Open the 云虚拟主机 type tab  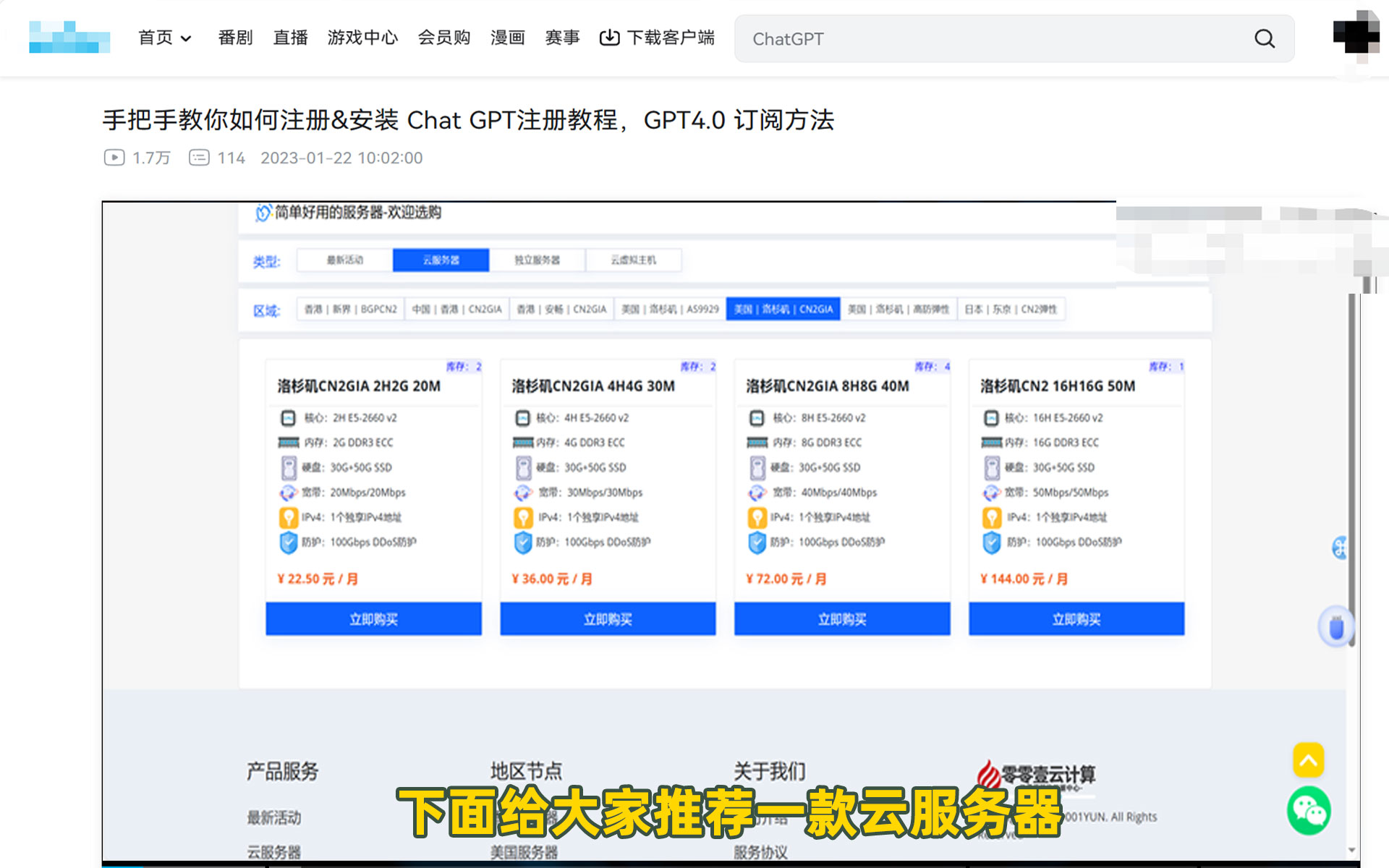pos(634,260)
